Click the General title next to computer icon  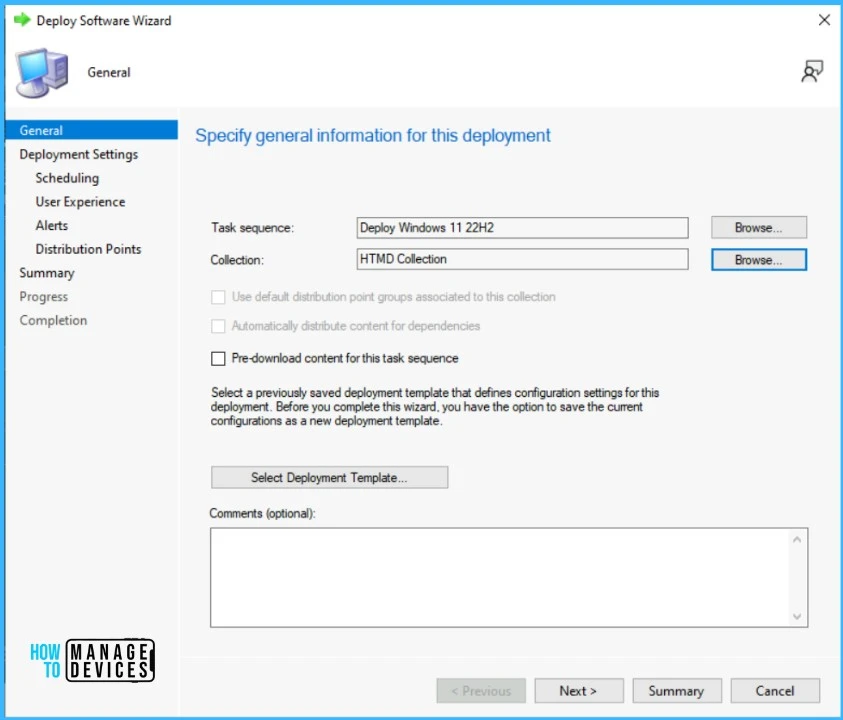point(109,73)
